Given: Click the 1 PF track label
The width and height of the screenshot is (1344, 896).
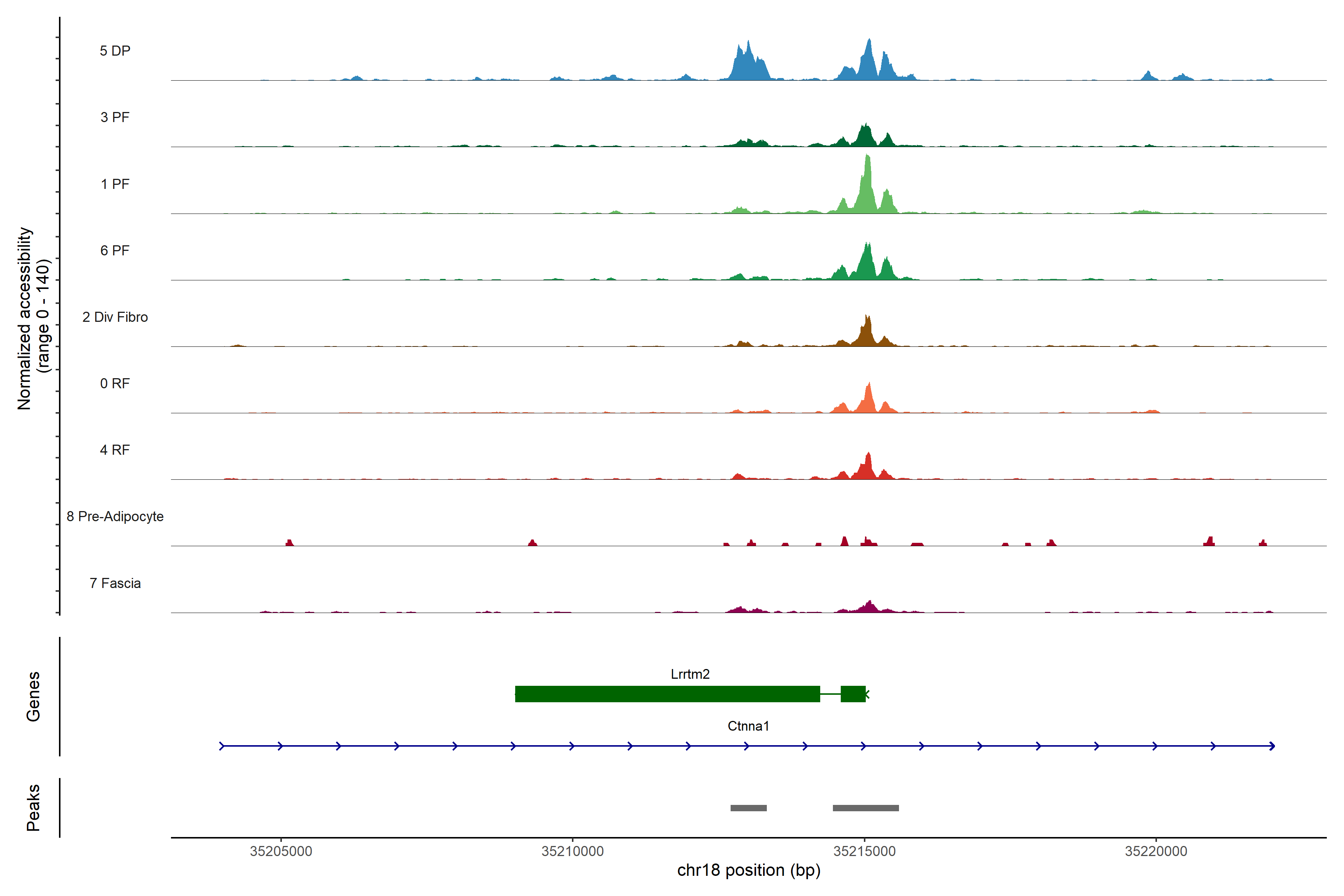Looking at the screenshot, I should tap(115, 184).
